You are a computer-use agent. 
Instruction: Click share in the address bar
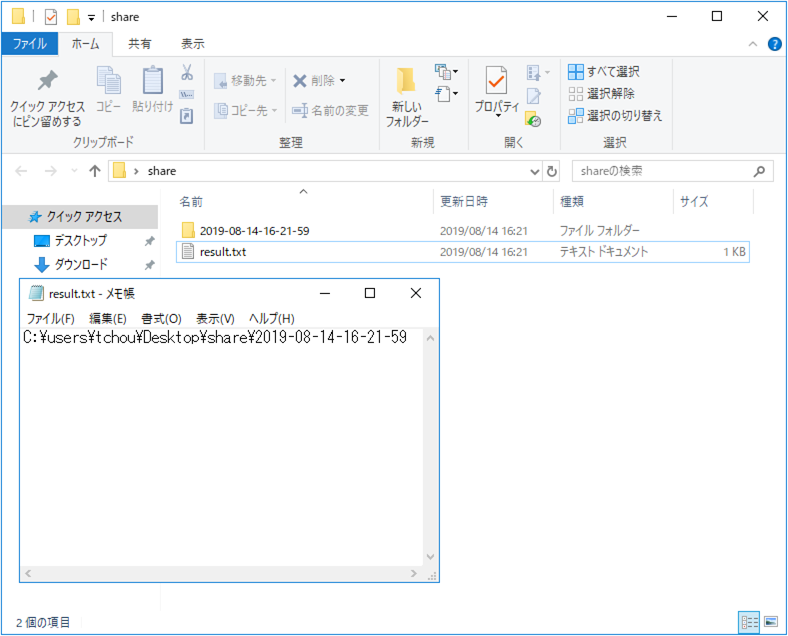[162, 171]
